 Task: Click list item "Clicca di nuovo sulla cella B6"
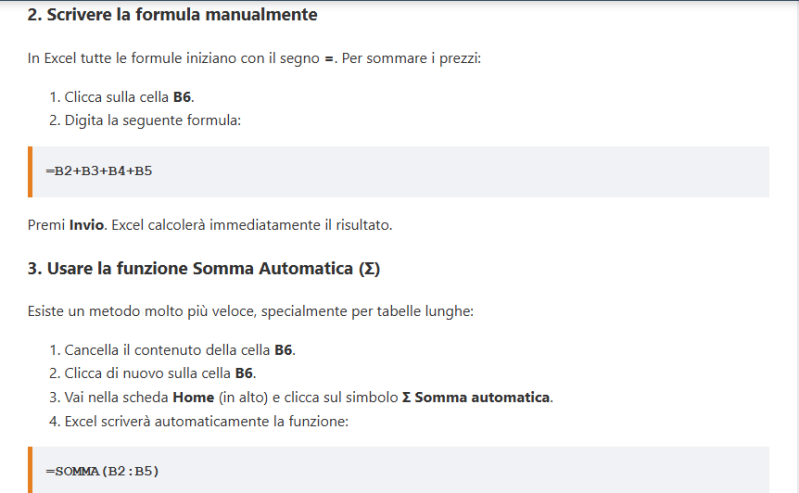(160, 374)
